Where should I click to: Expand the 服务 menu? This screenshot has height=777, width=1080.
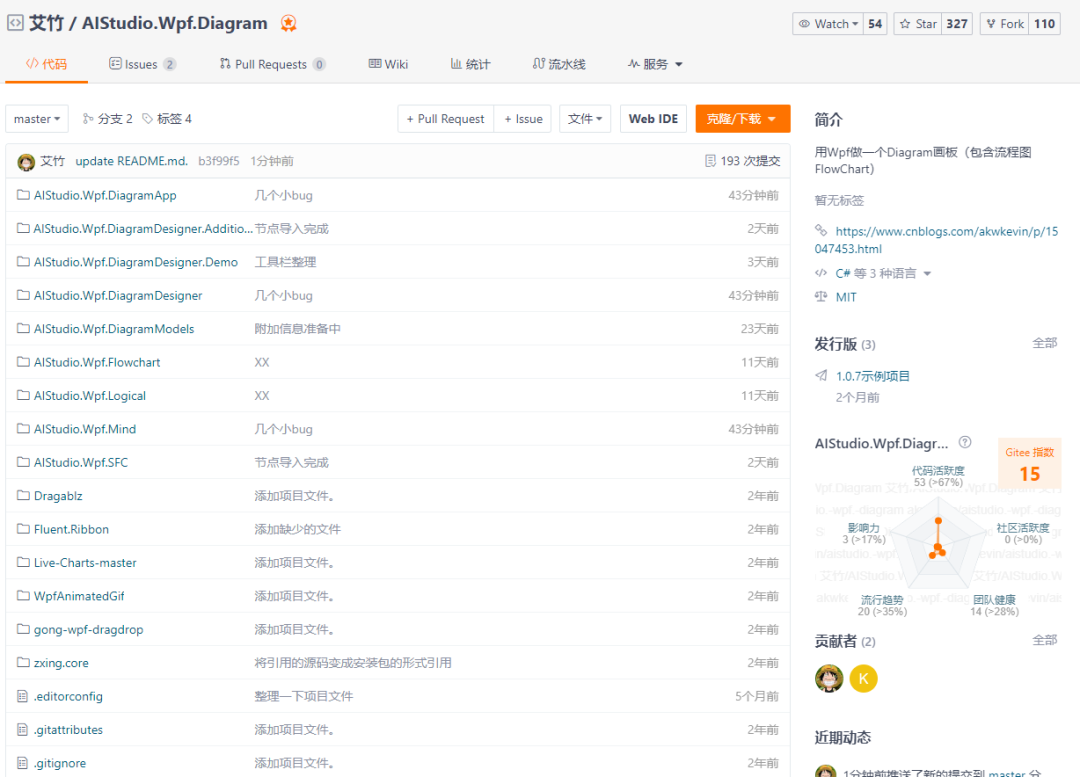coord(655,64)
